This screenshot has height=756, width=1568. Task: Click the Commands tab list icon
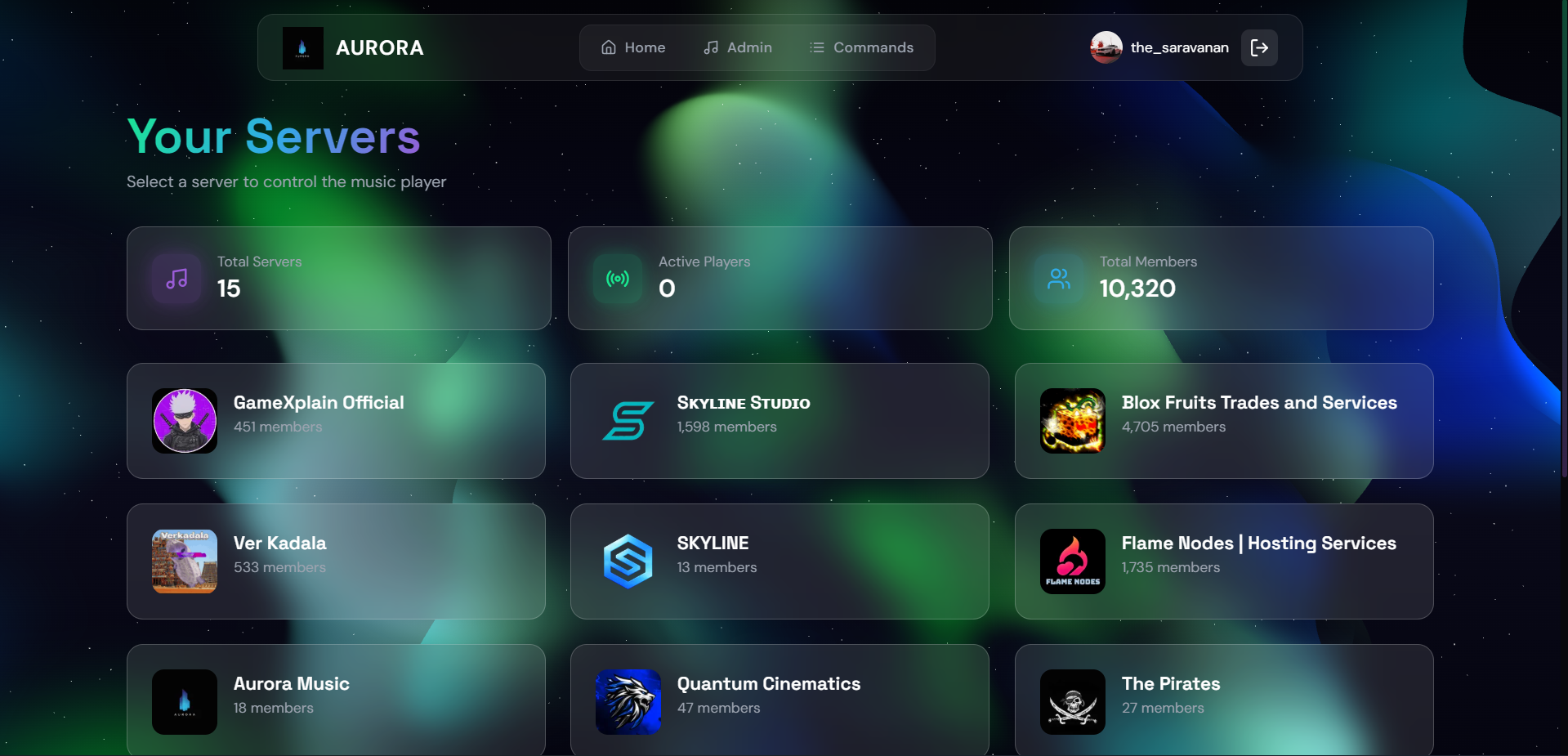coord(817,47)
